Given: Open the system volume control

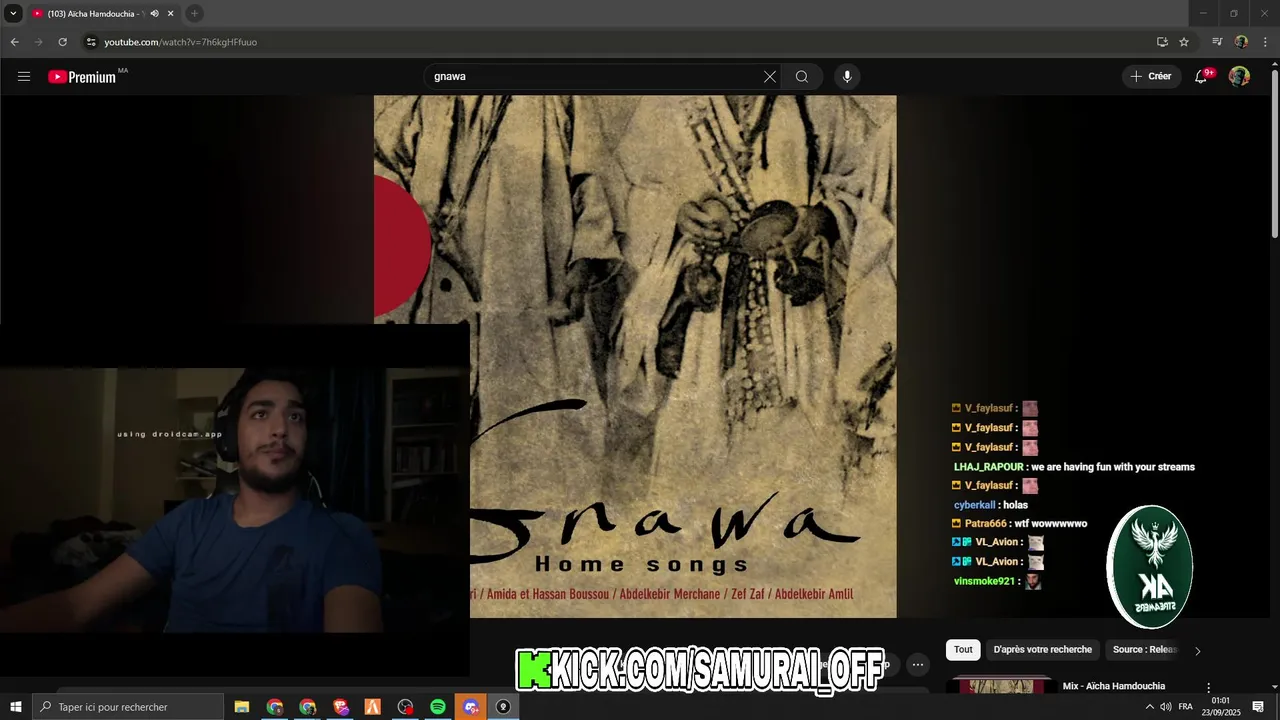Looking at the screenshot, I should [1166, 707].
